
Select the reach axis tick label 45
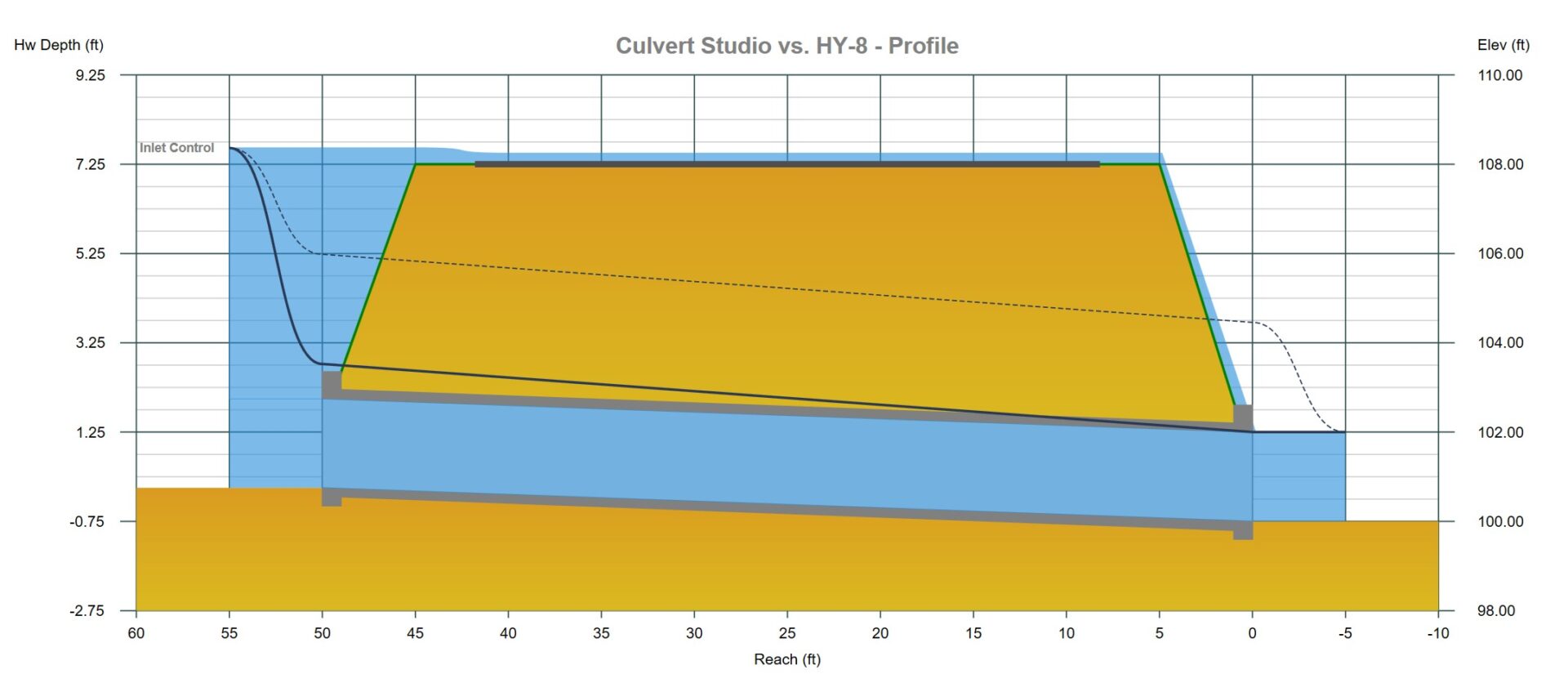pyautogui.click(x=416, y=633)
